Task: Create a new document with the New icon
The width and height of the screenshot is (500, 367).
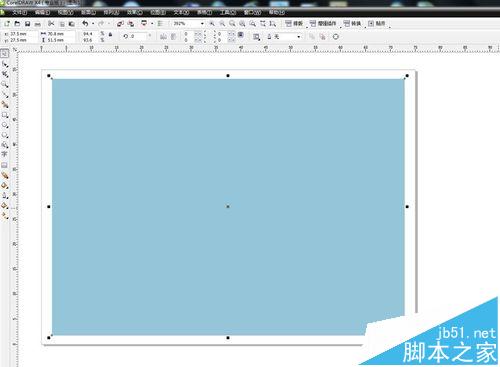Action: click(x=7, y=24)
